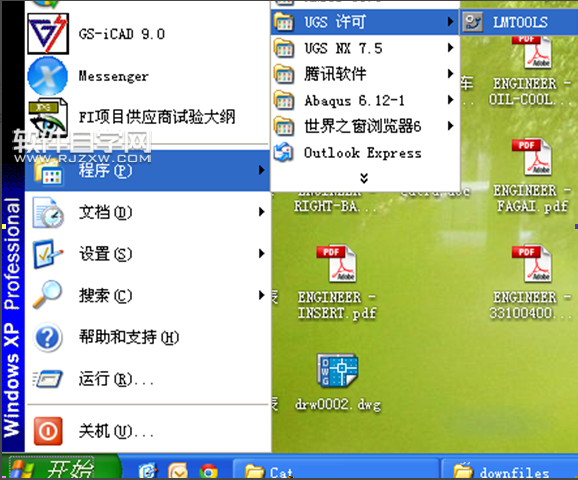Expand the UGS NX 7.5 submenu
The height and width of the screenshot is (480, 578).
click(365, 48)
